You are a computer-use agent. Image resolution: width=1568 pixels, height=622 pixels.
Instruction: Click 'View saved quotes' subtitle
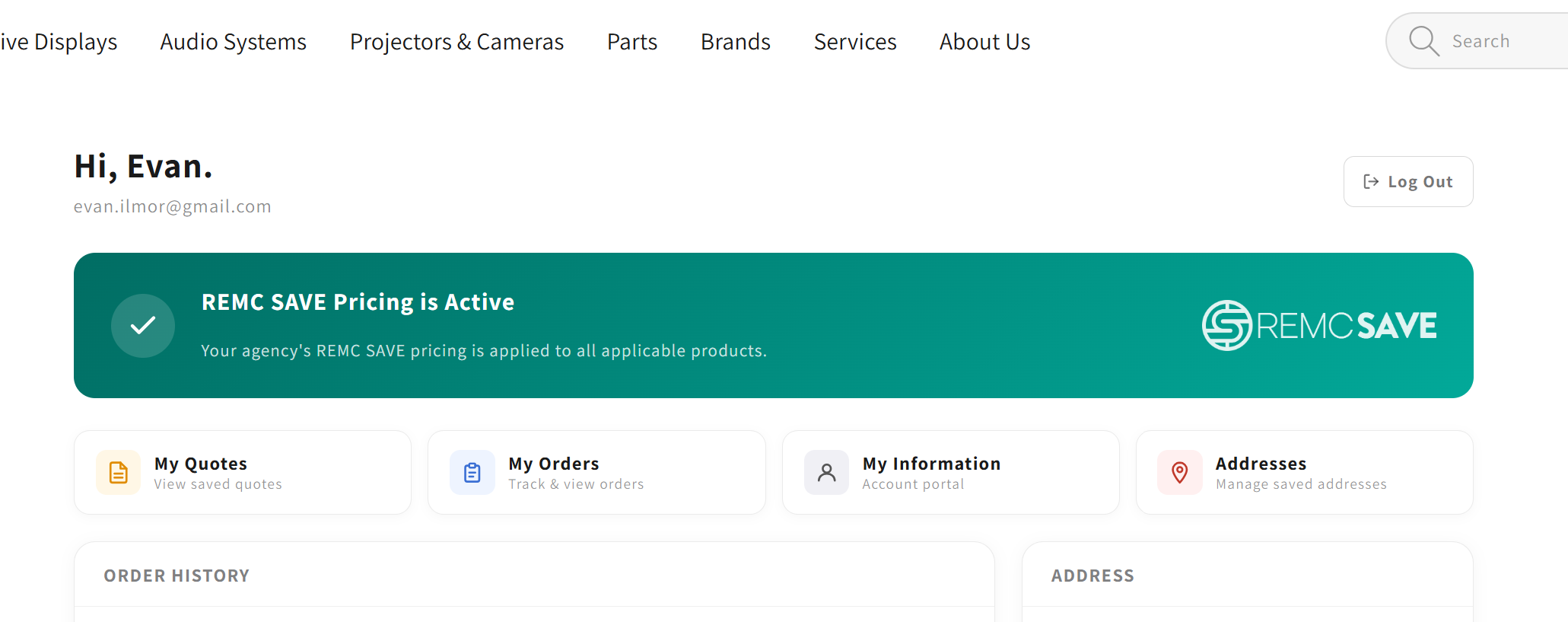[x=218, y=484]
